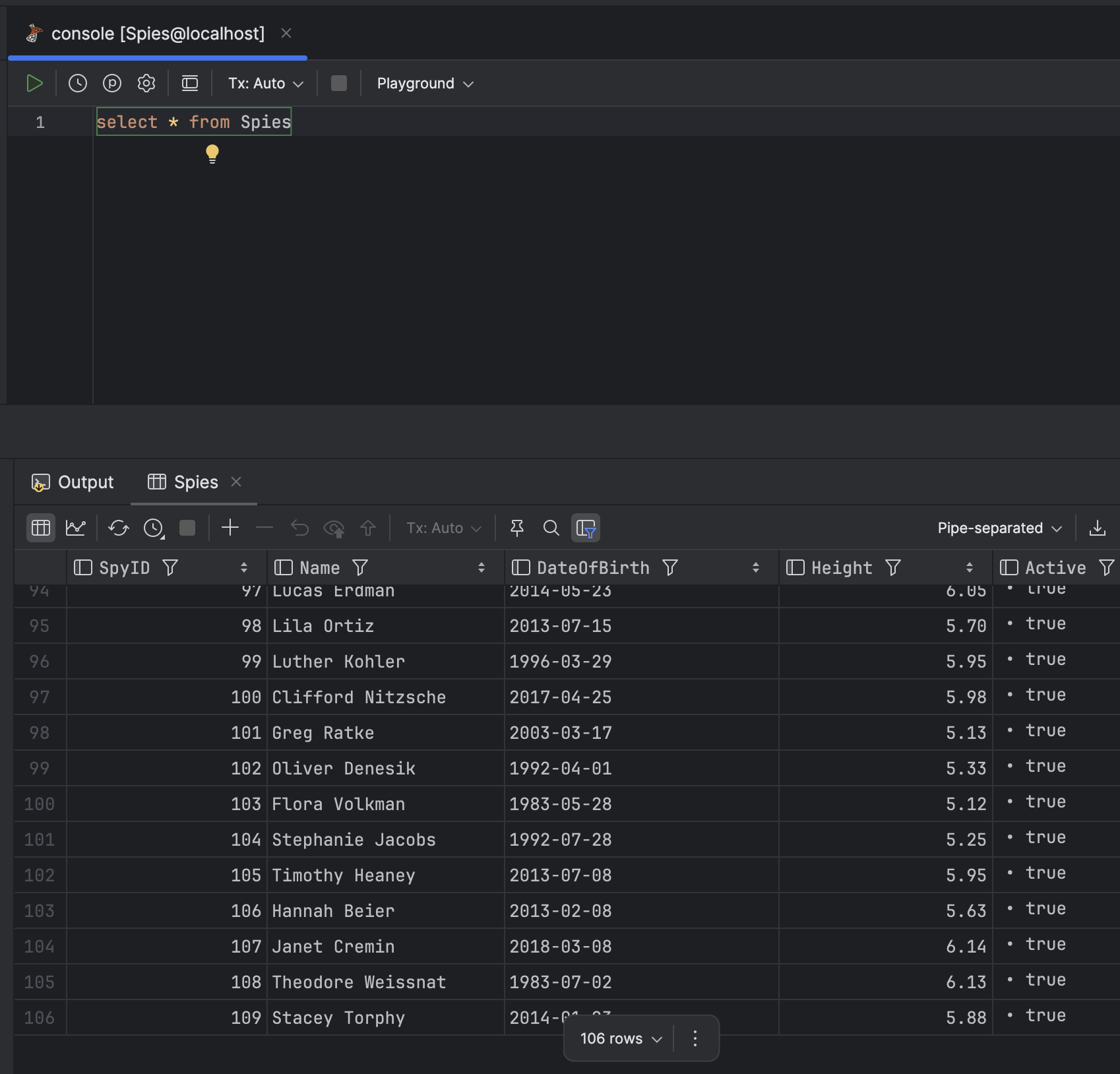Reload the Spies result data
Viewport: 1120px width, 1074px height.
coord(119,528)
